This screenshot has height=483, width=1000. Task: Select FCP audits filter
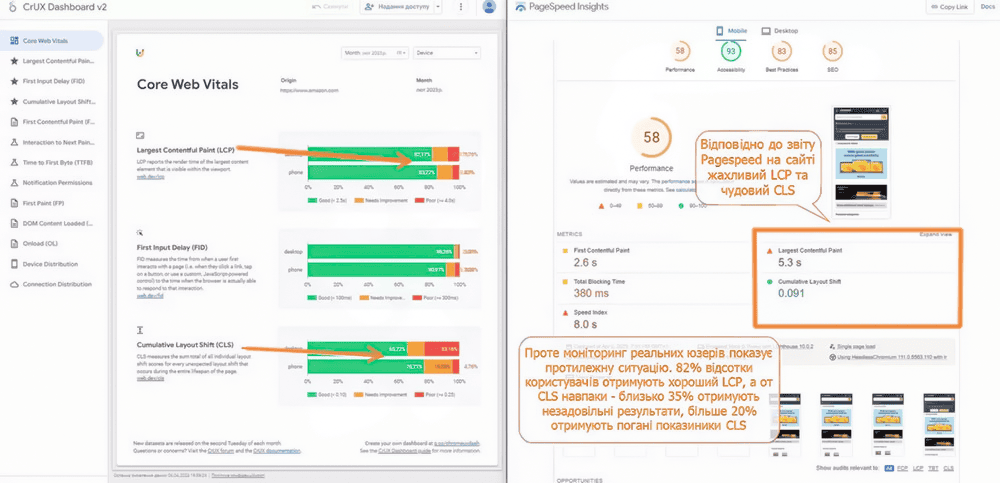[904, 468]
